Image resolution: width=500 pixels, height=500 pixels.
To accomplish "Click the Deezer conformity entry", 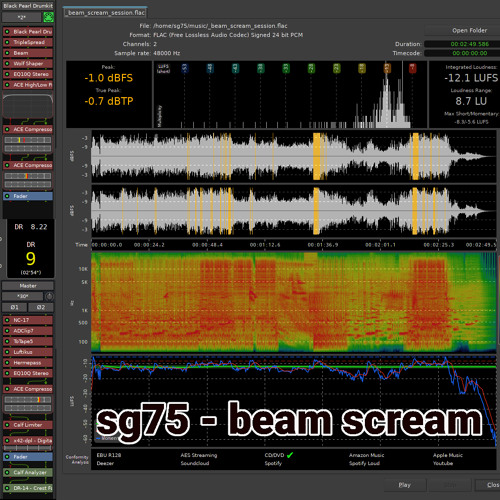I will (x=105, y=463).
